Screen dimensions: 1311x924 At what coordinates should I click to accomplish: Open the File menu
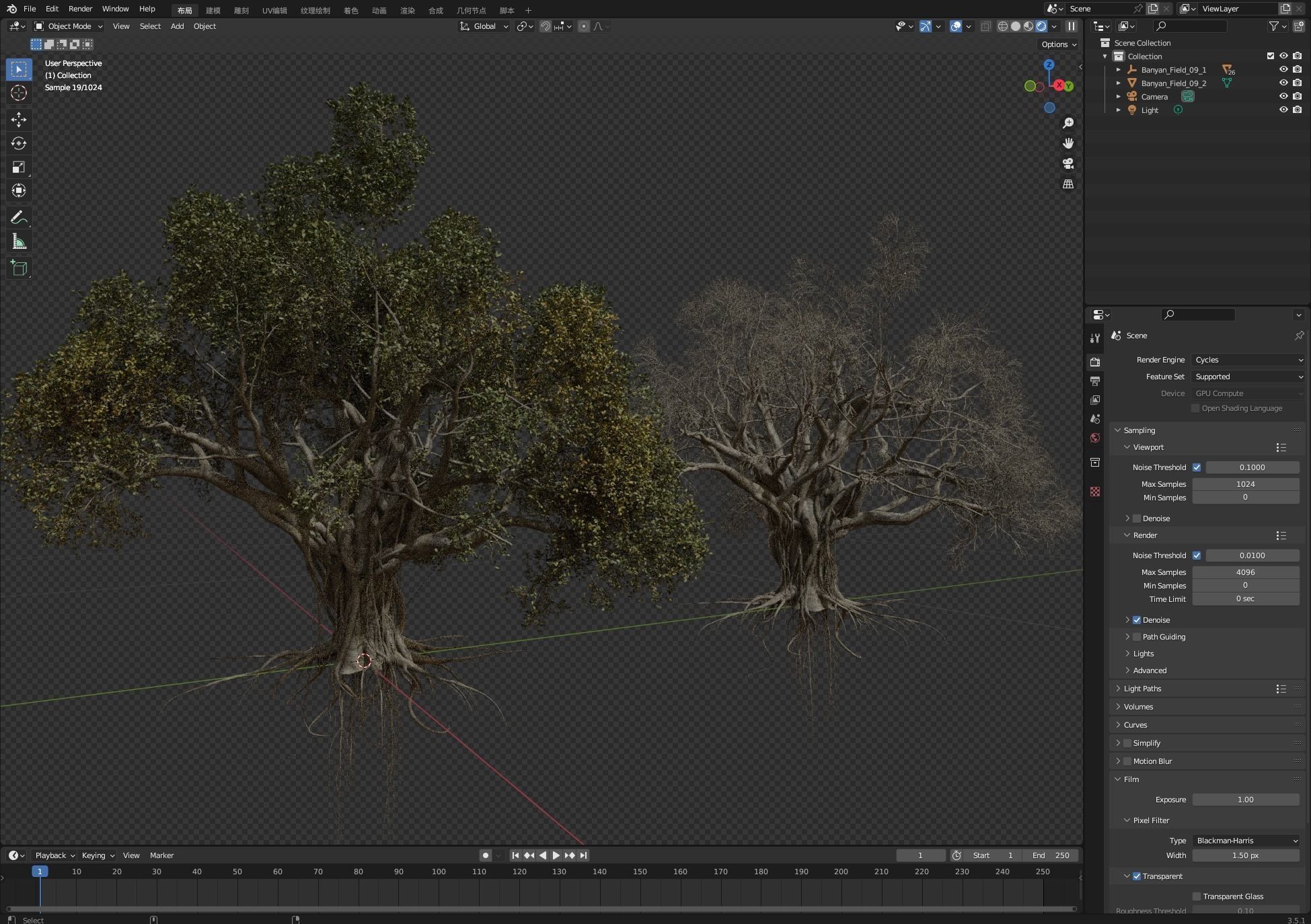30,9
